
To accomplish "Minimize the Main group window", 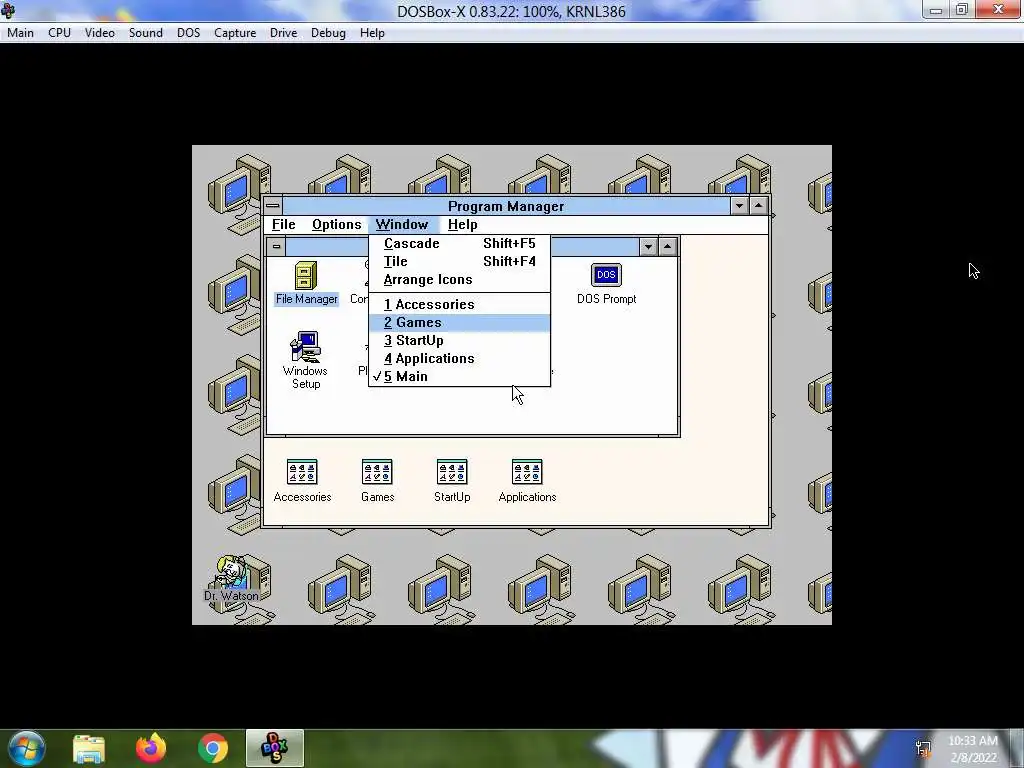I will point(648,246).
